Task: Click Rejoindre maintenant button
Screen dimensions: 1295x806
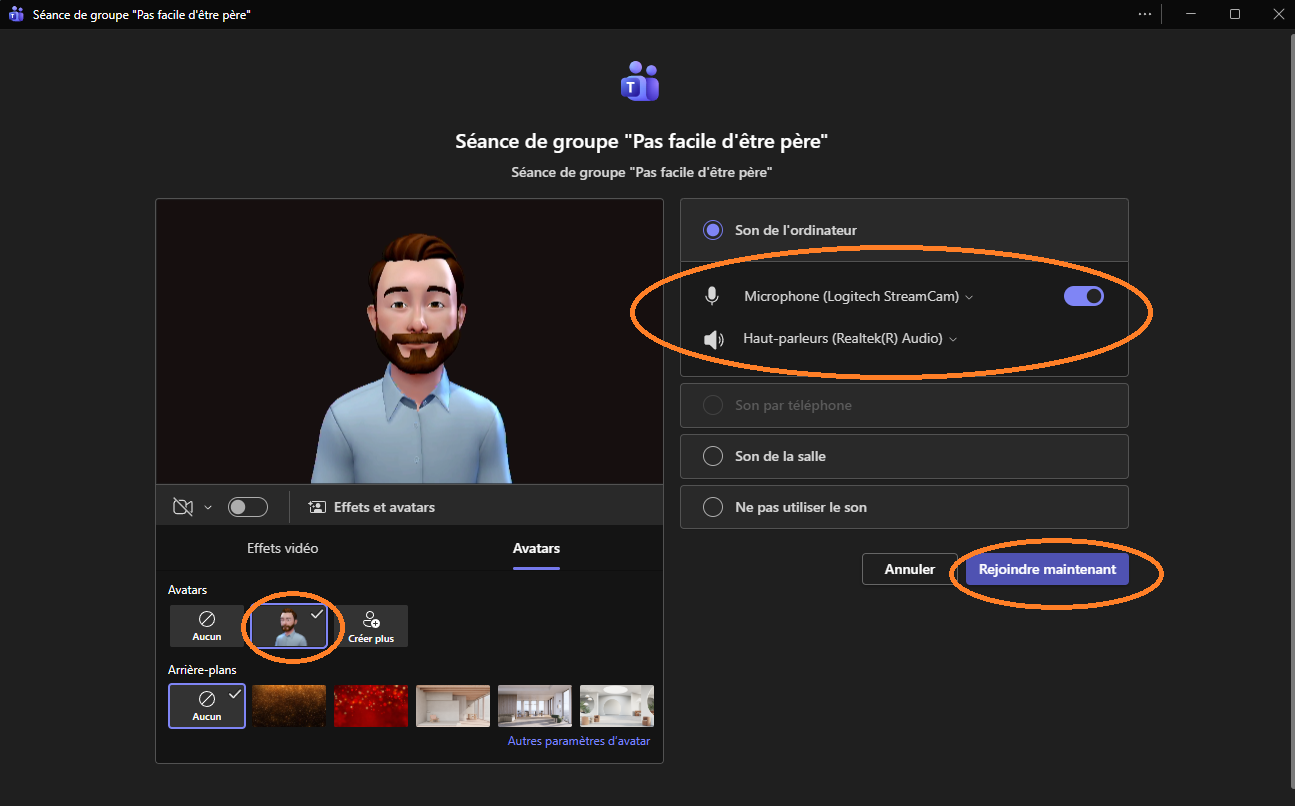Action: coord(1047,569)
